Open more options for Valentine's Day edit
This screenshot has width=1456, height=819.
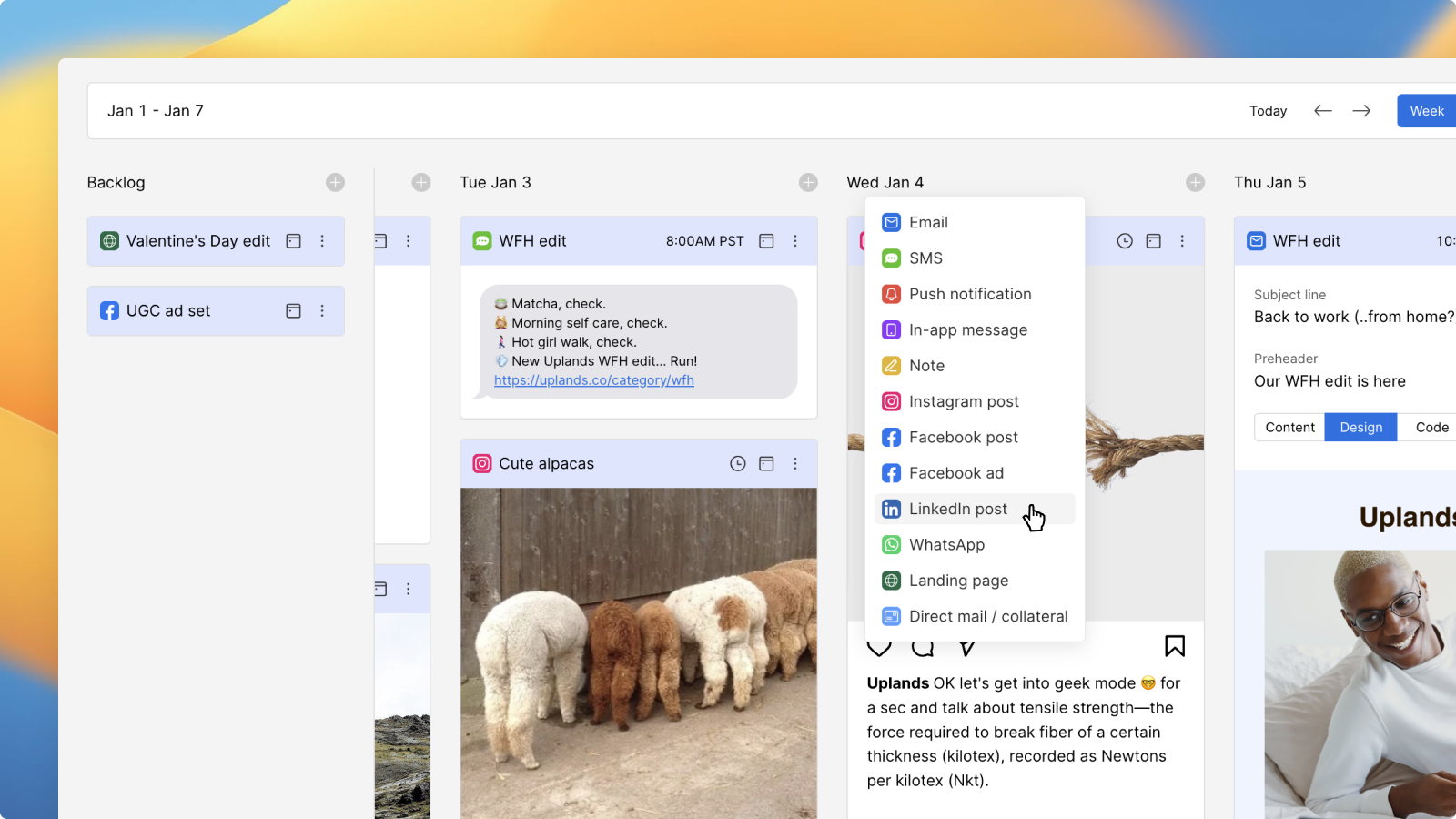[x=322, y=241]
